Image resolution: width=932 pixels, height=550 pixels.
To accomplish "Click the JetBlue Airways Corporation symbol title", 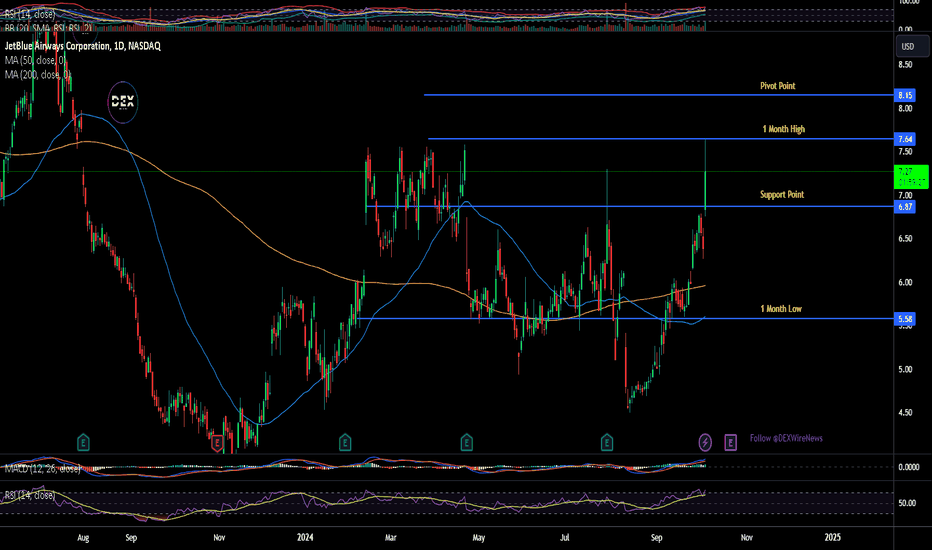I will [83, 46].
